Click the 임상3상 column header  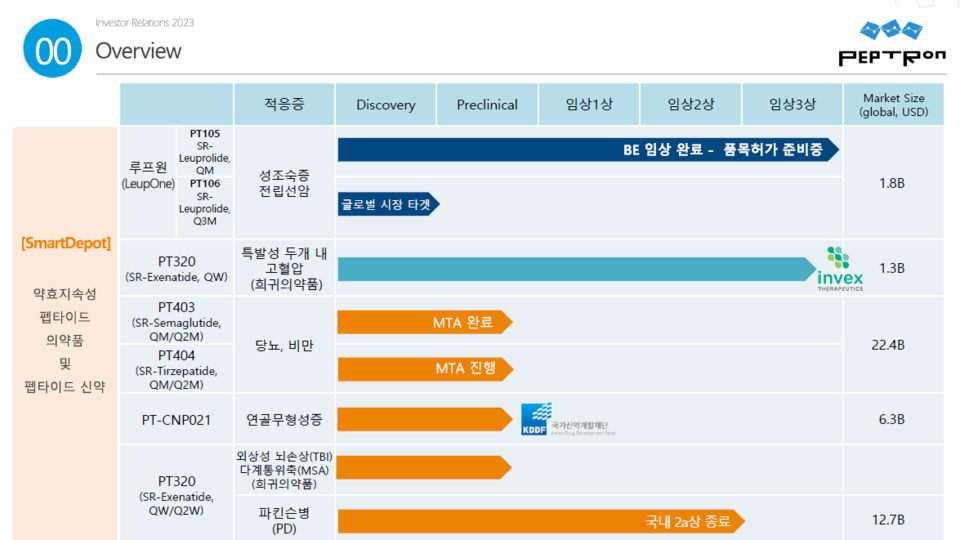(792, 105)
